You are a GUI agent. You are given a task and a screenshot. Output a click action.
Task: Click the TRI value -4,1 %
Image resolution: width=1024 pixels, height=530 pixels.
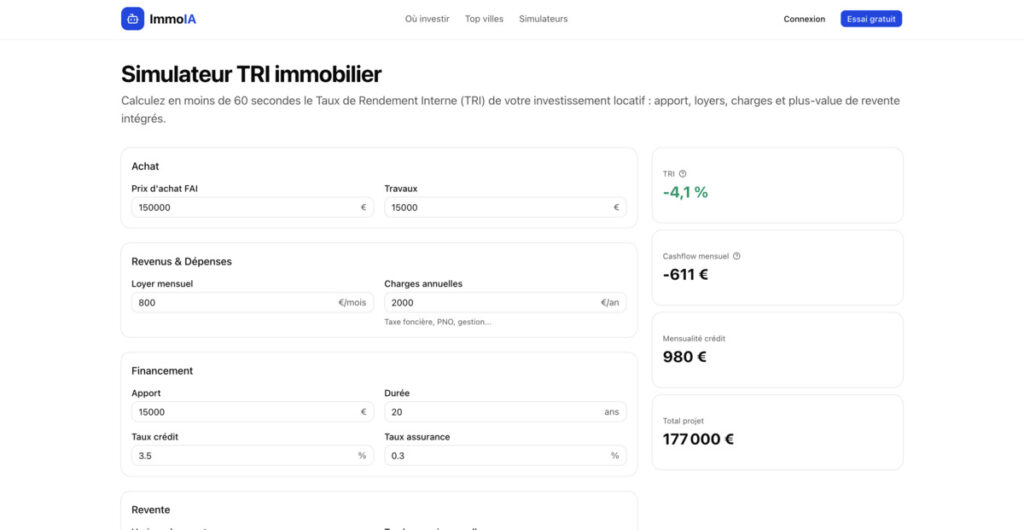click(x=685, y=193)
